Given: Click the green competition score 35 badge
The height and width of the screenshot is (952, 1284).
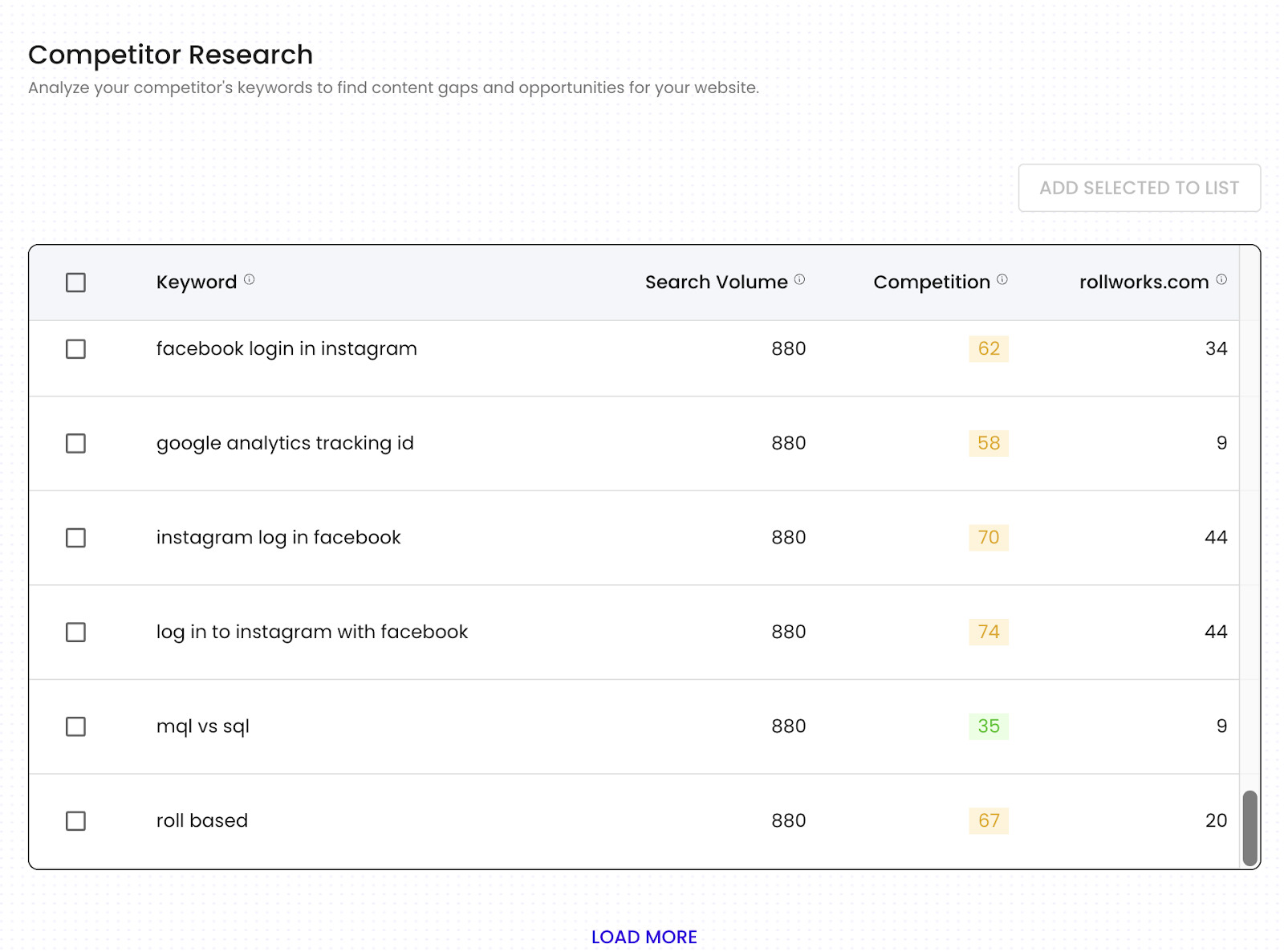Looking at the screenshot, I should pos(989,726).
